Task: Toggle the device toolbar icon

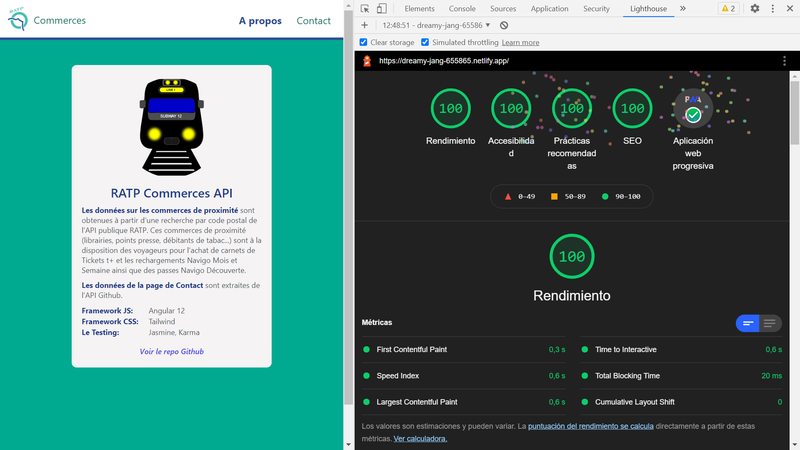Action: tap(382, 9)
